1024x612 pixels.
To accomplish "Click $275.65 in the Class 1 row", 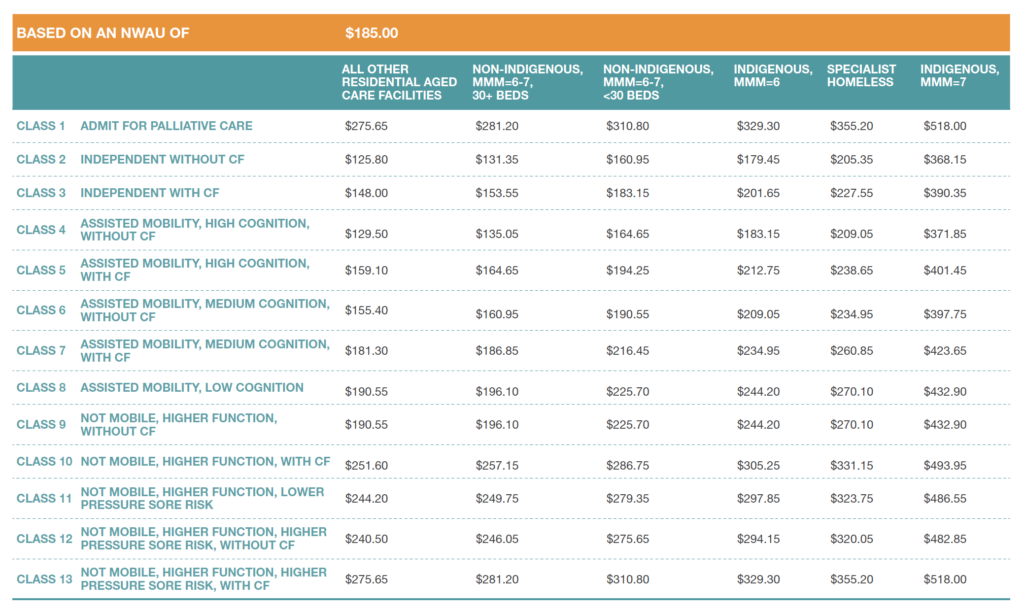I will (x=366, y=126).
